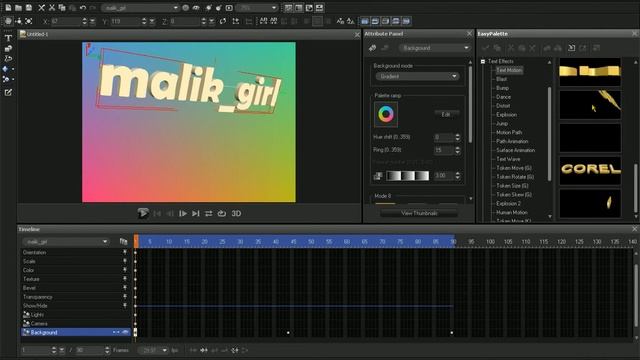
Task: Select Human Motion in EasyPalette tree
Action: click(512, 213)
